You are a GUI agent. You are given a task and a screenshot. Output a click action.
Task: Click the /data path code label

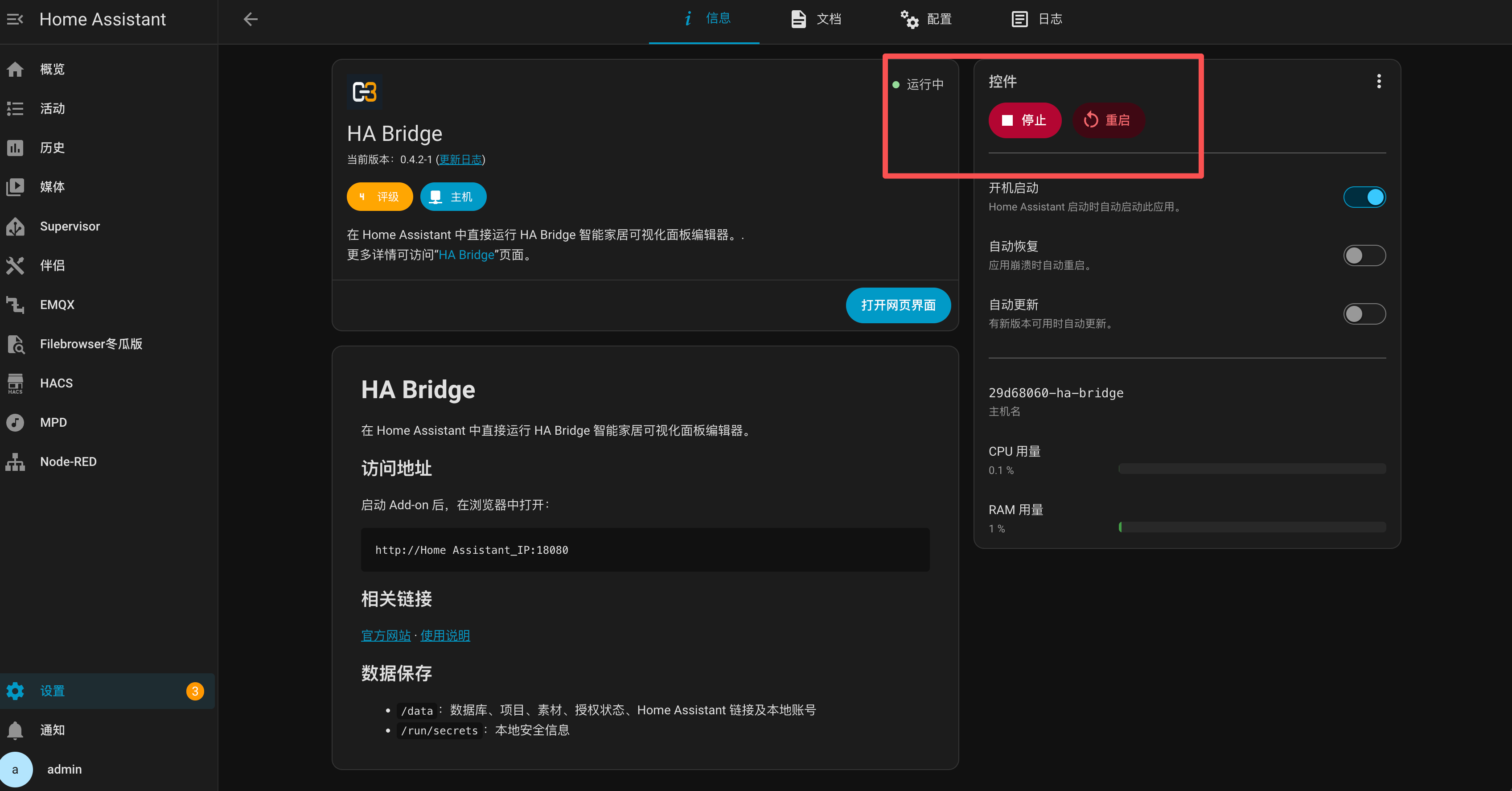tap(417, 711)
